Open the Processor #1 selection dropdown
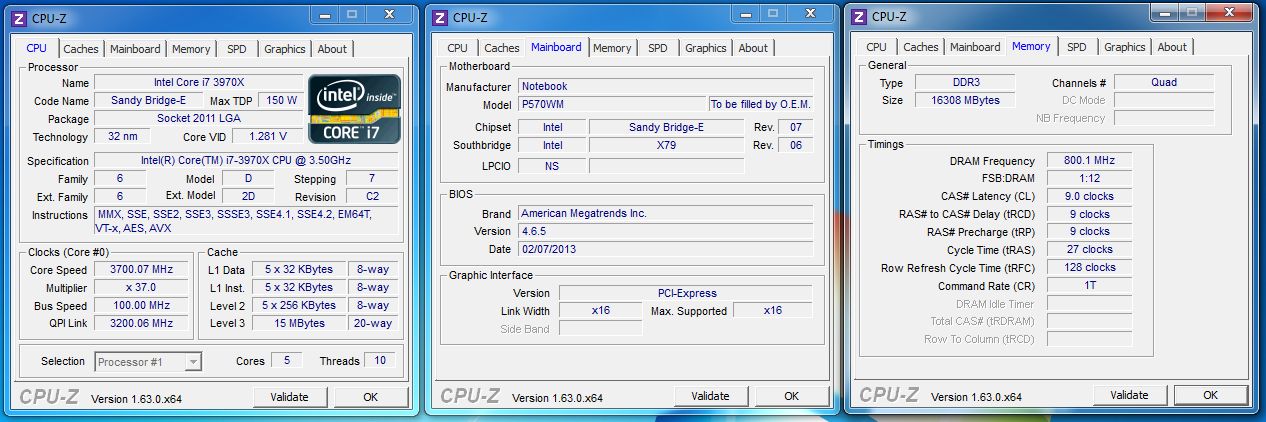1266x422 pixels. (x=148, y=361)
